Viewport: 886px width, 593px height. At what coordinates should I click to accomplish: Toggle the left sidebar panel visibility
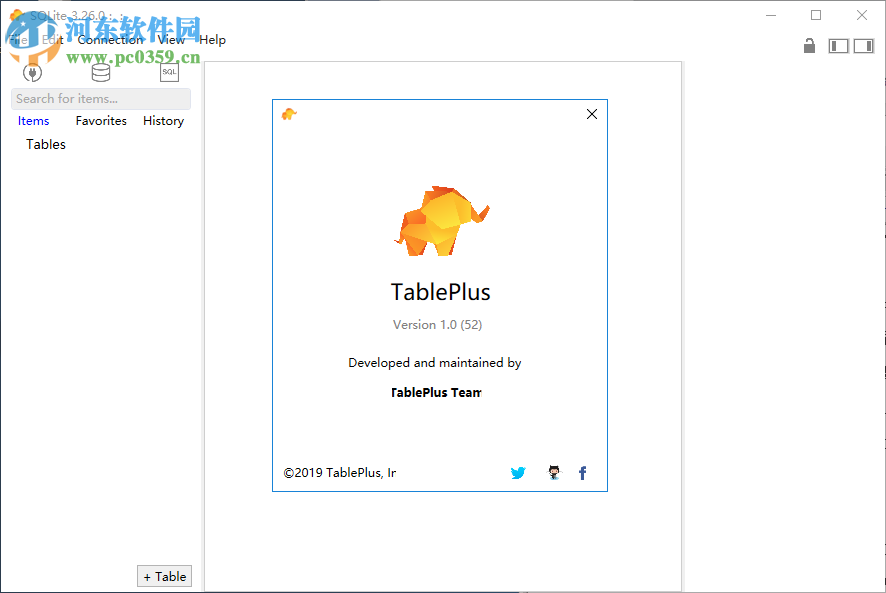tap(838, 46)
